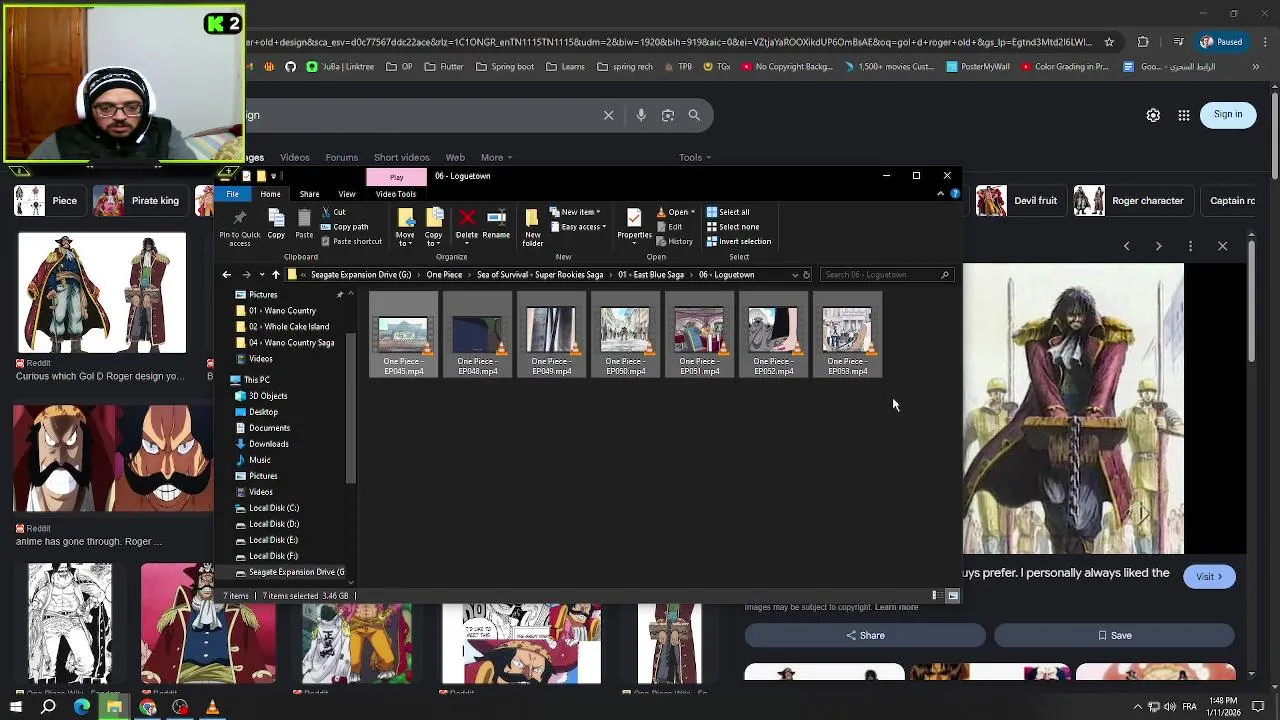Save the previewed Google image
The height and width of the screenshot is (720, 1280).
[x=1114, y=636]
